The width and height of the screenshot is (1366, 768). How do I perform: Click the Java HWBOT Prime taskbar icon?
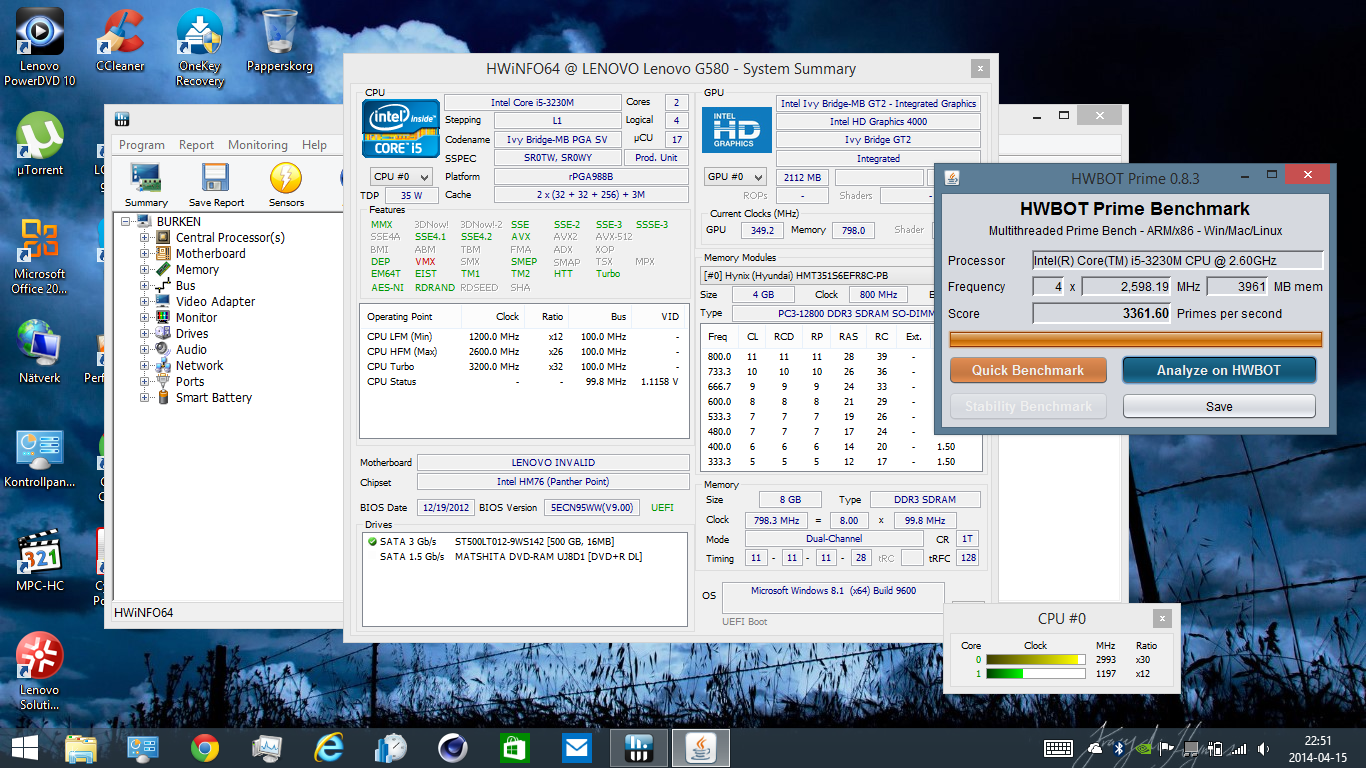[700, 748]
